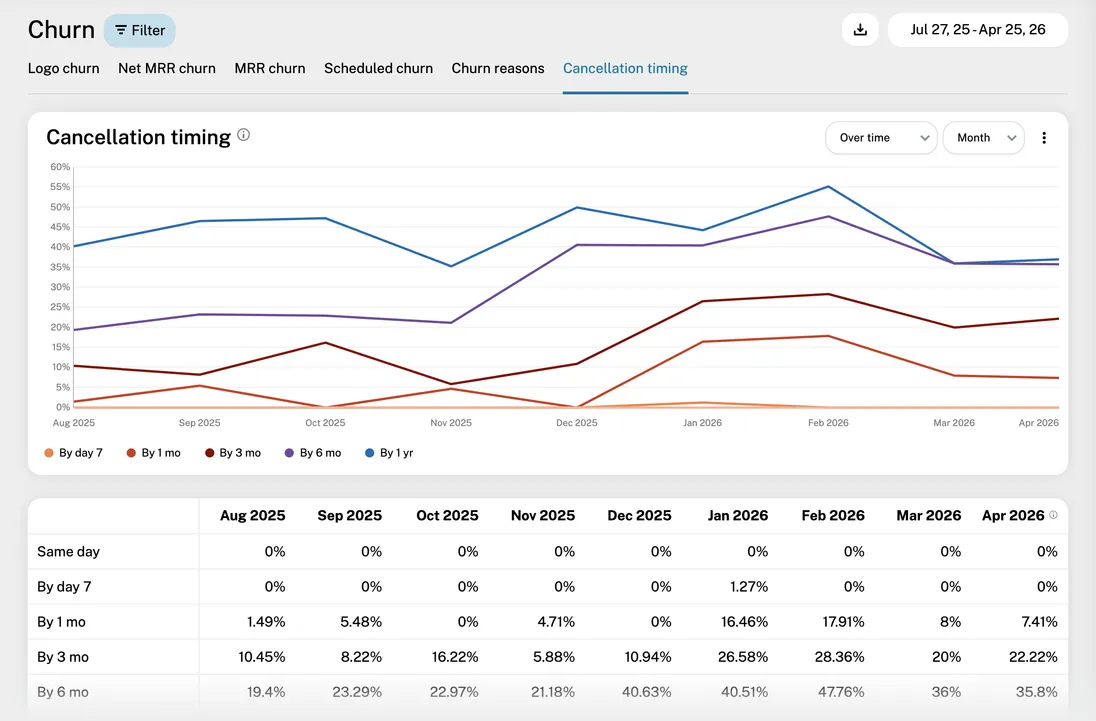The image size is (1096, 721).
Task: Click the 10.45% cell in By 3 mo row
Action: pyautogui.click(x=261, y=657)
